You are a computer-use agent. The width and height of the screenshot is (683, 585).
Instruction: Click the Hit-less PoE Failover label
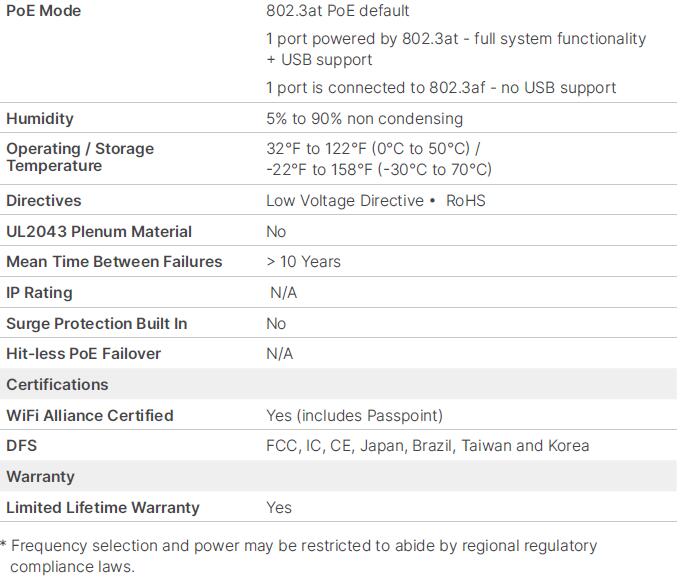(x=84, y=354)
